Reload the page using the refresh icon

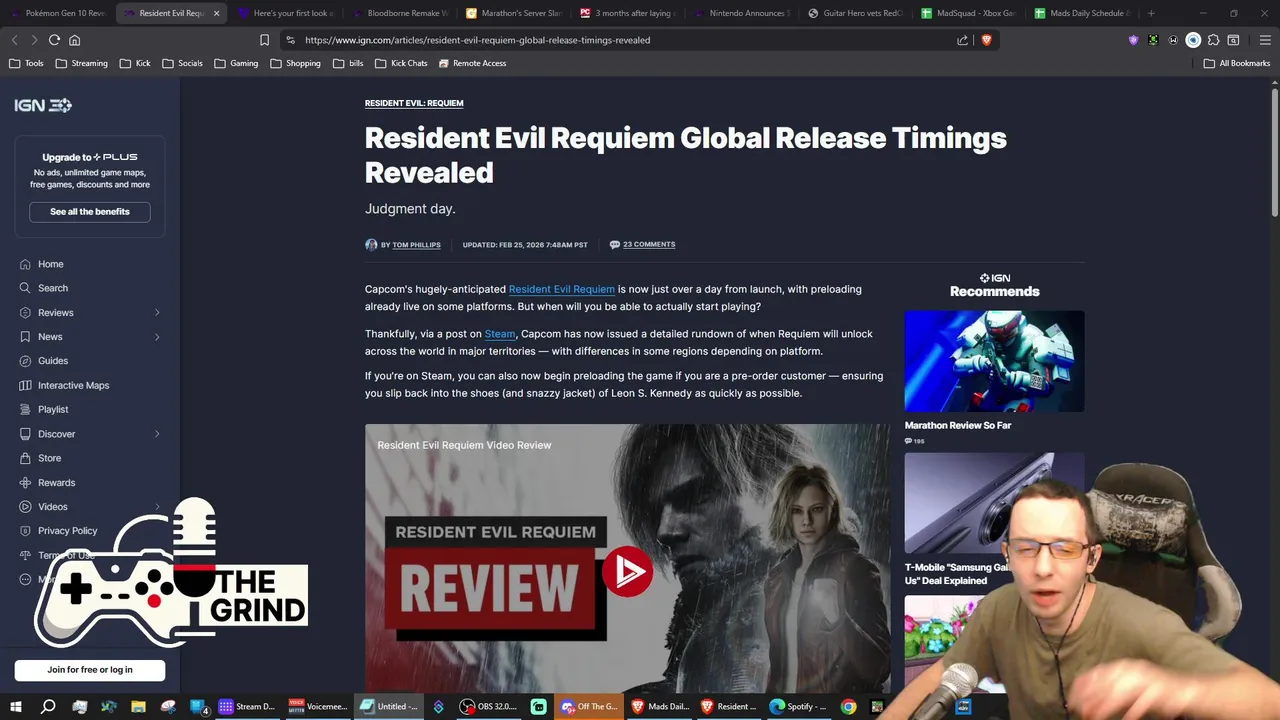coord(54,40)
